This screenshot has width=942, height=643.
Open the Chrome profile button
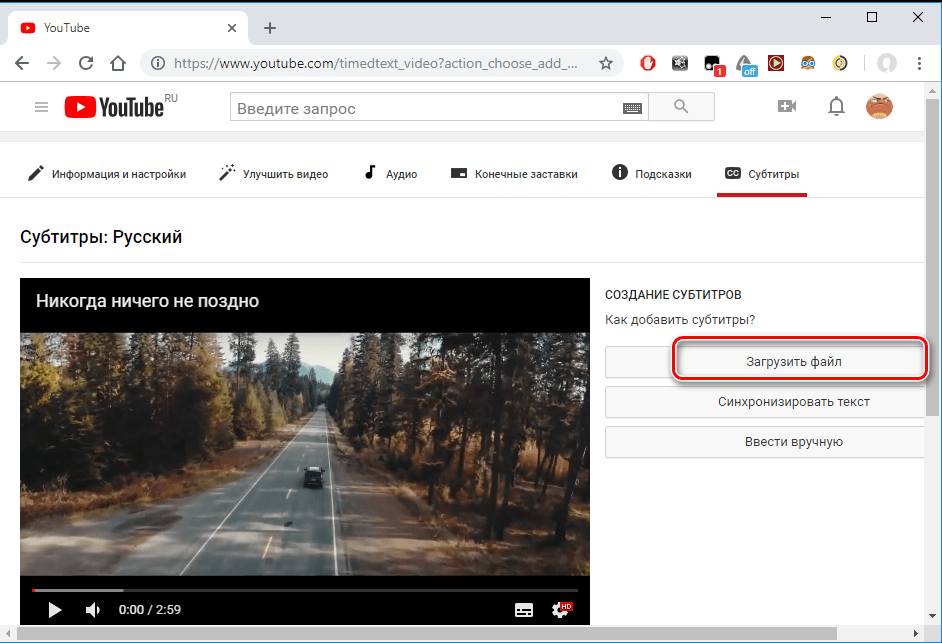(886, 63)
